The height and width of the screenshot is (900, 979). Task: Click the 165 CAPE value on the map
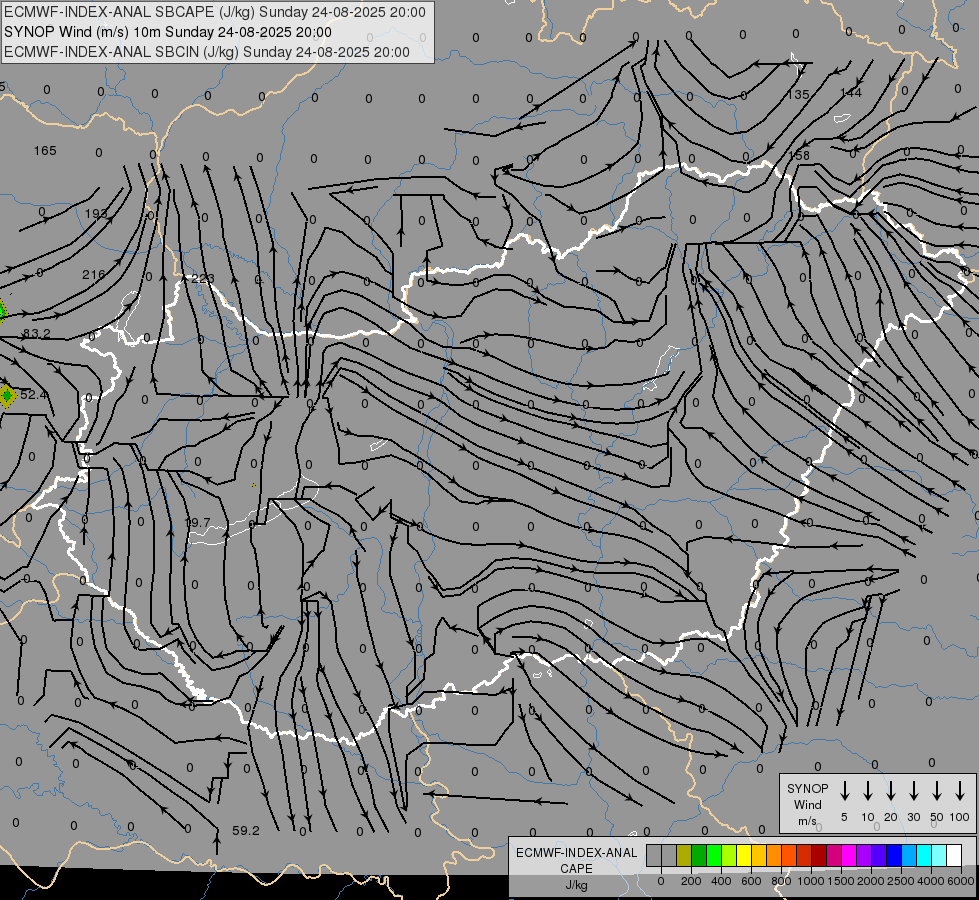[x=45, y=151]
